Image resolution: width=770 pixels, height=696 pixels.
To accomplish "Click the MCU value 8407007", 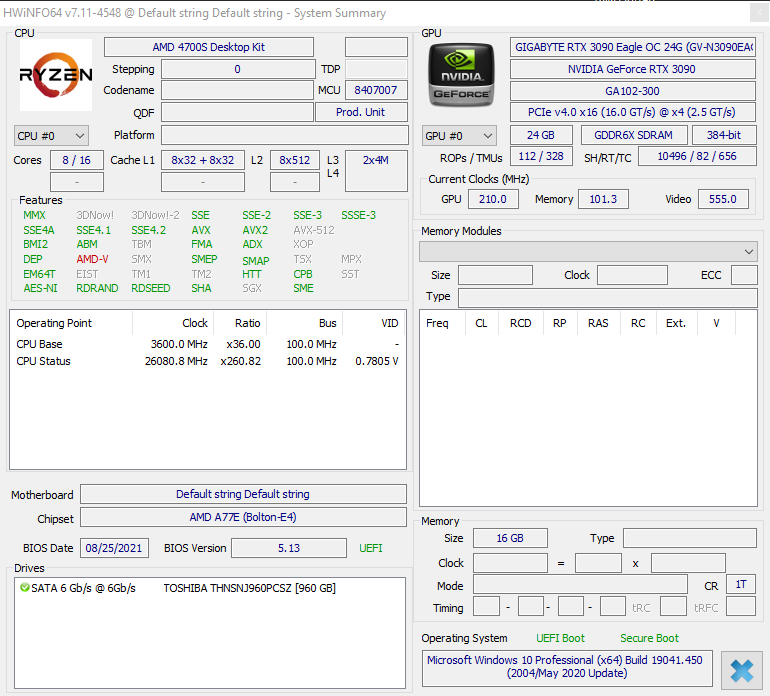I will click(376, 90).
